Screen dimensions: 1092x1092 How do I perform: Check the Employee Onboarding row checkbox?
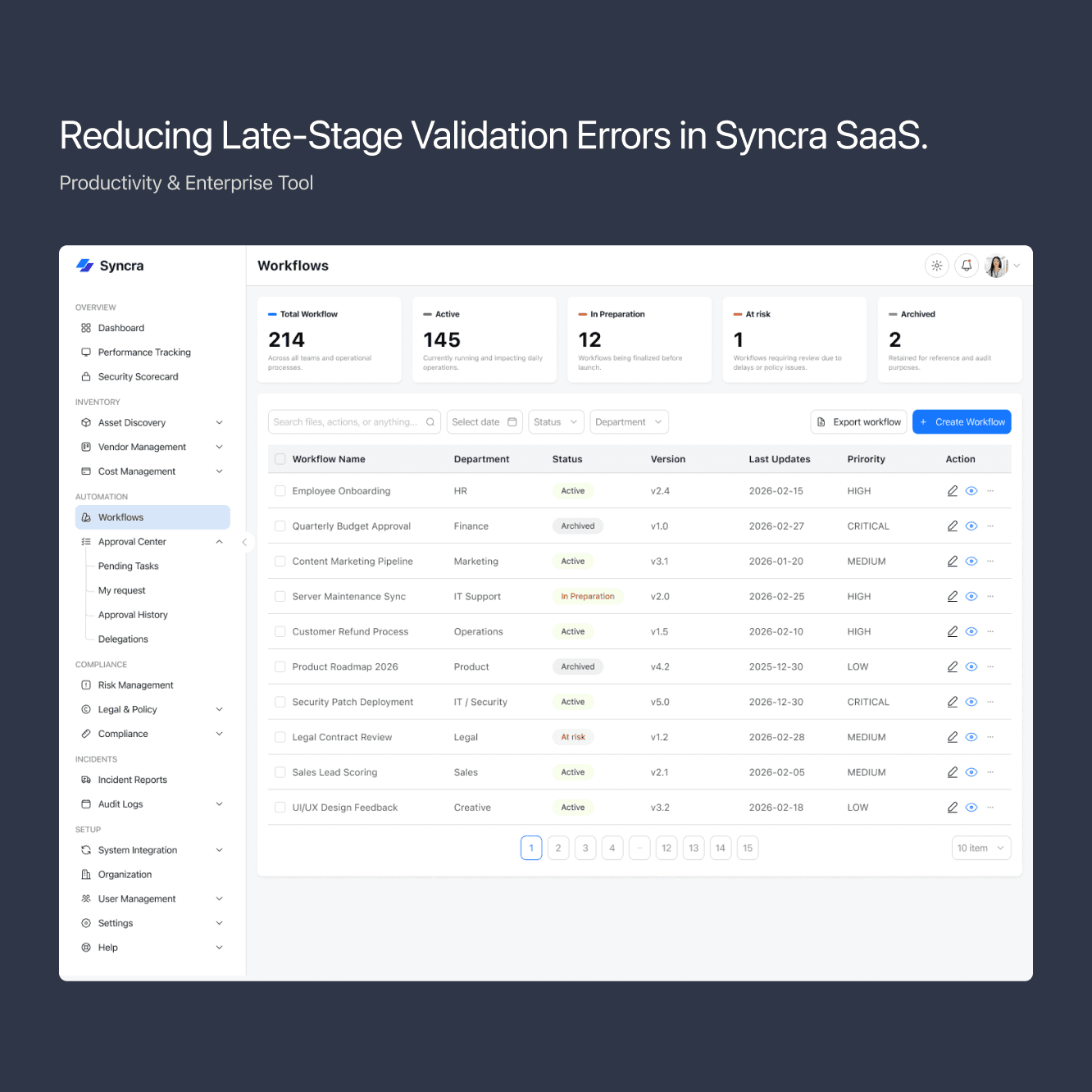(280, 491)
